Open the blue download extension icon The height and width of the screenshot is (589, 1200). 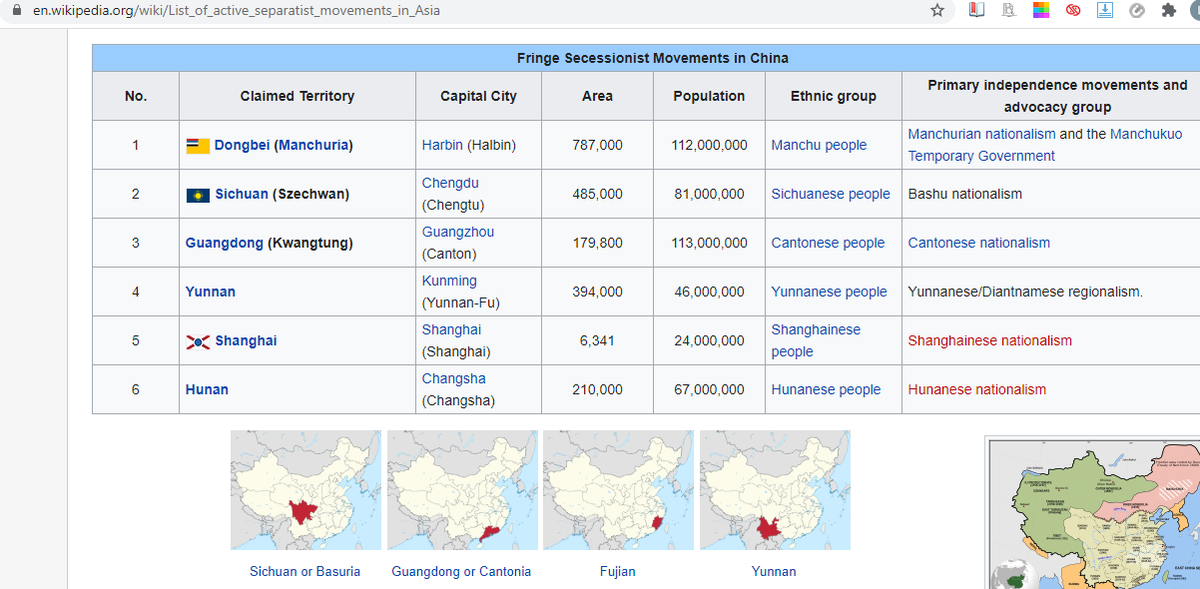[x=1105, y=11]
